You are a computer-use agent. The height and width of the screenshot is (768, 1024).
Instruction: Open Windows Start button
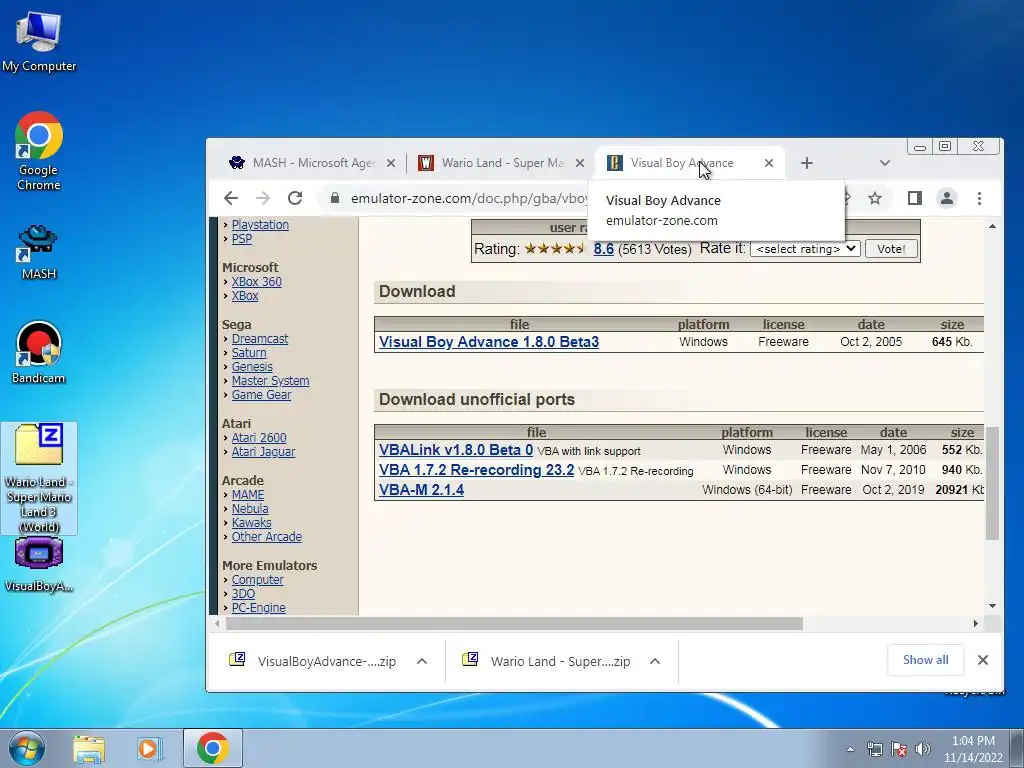[x=27, y=748]
